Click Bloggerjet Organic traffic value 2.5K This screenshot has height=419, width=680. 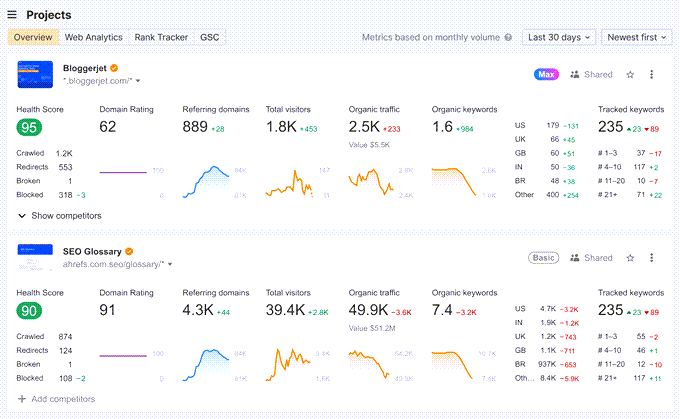[x=364, y=127]
